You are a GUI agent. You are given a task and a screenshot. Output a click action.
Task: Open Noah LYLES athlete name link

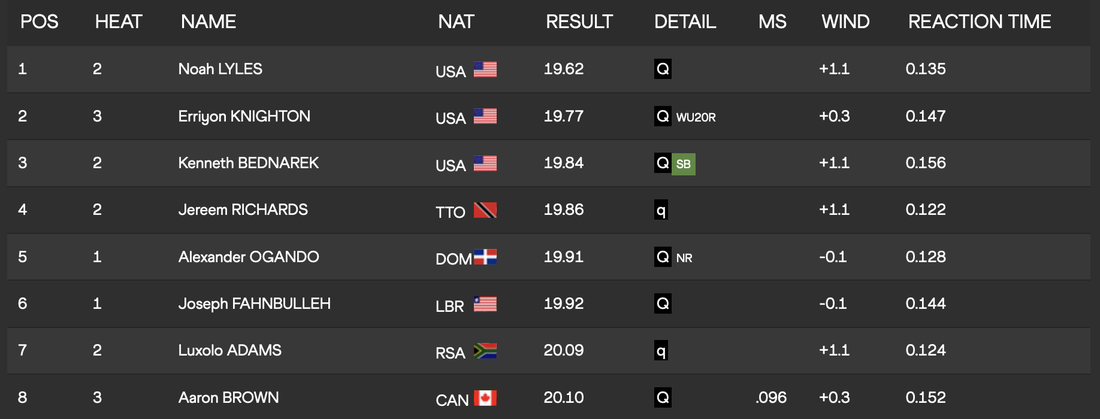(221, 70)
